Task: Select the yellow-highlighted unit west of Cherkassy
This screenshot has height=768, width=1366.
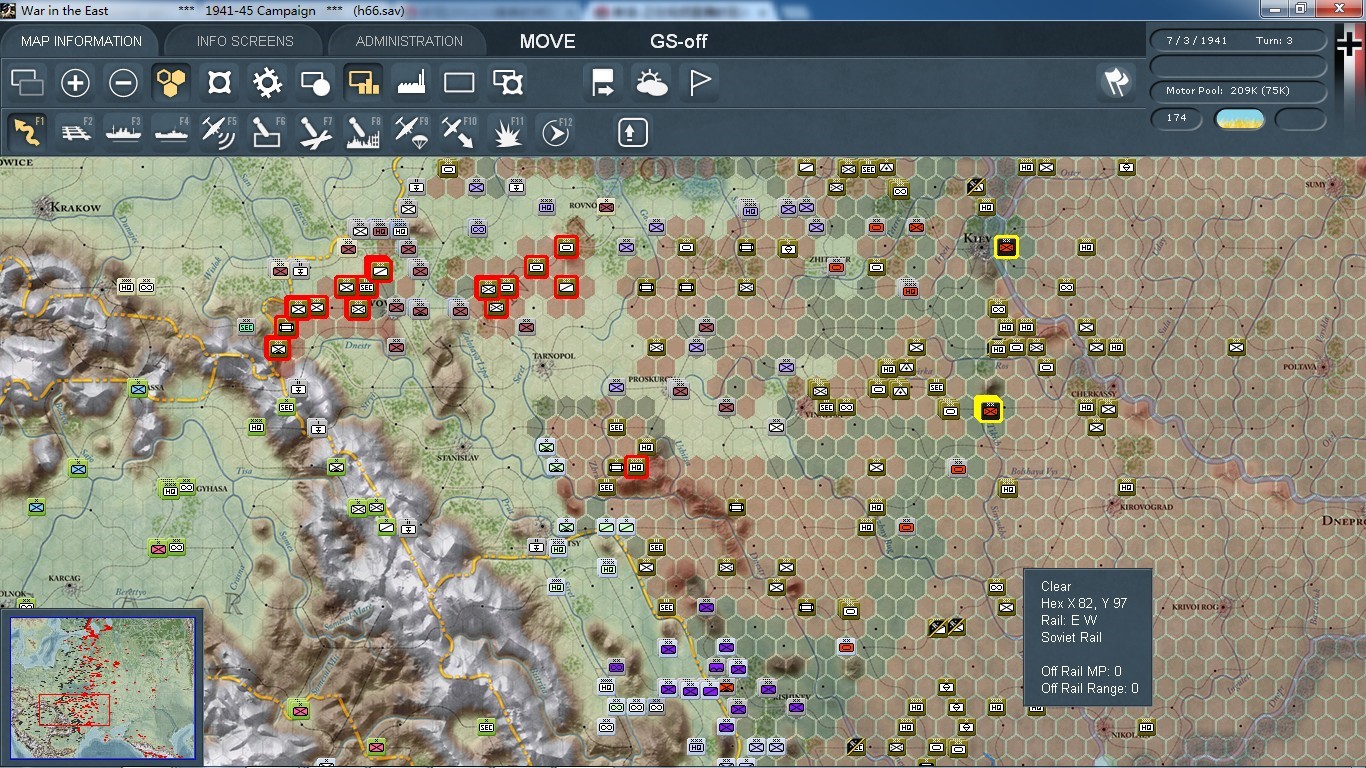Action: pos(989,409)
